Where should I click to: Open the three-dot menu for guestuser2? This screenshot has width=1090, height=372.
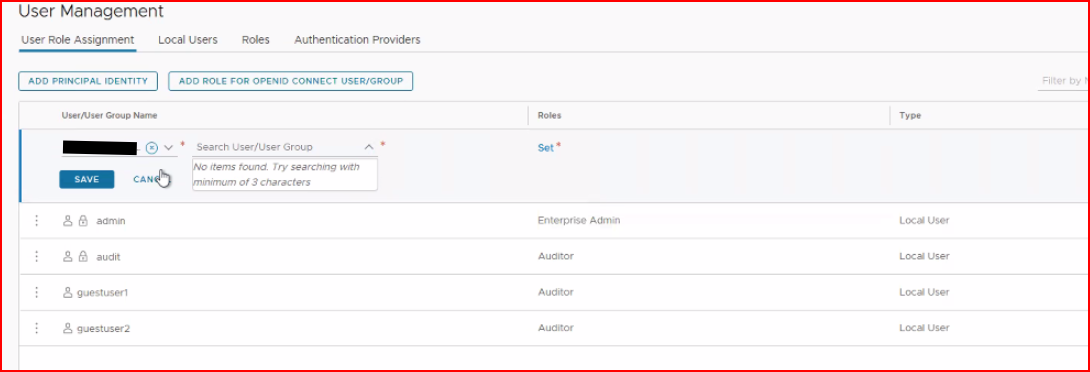(37, 328)
